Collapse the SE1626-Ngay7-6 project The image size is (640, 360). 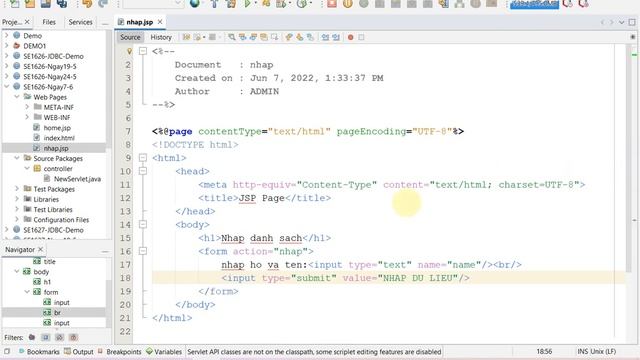(6, 87)
